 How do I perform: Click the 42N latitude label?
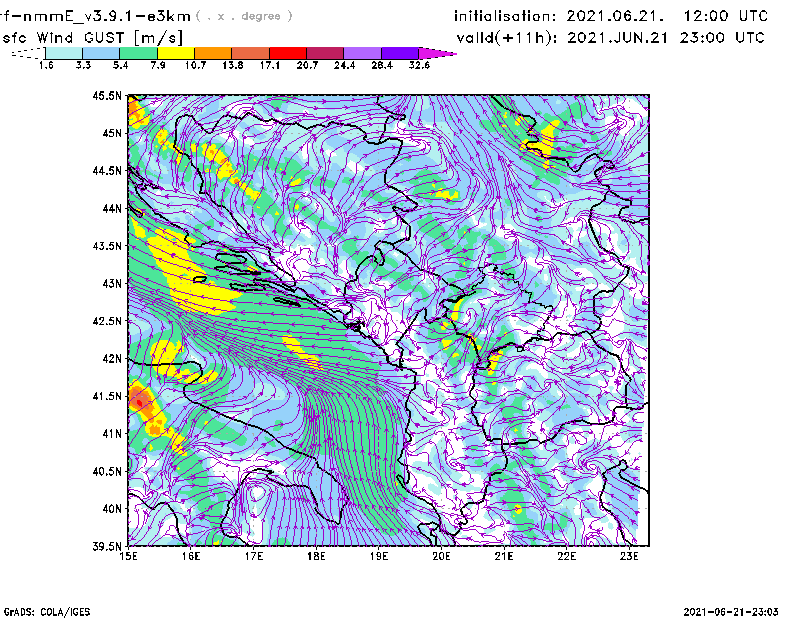click(112, 359)
